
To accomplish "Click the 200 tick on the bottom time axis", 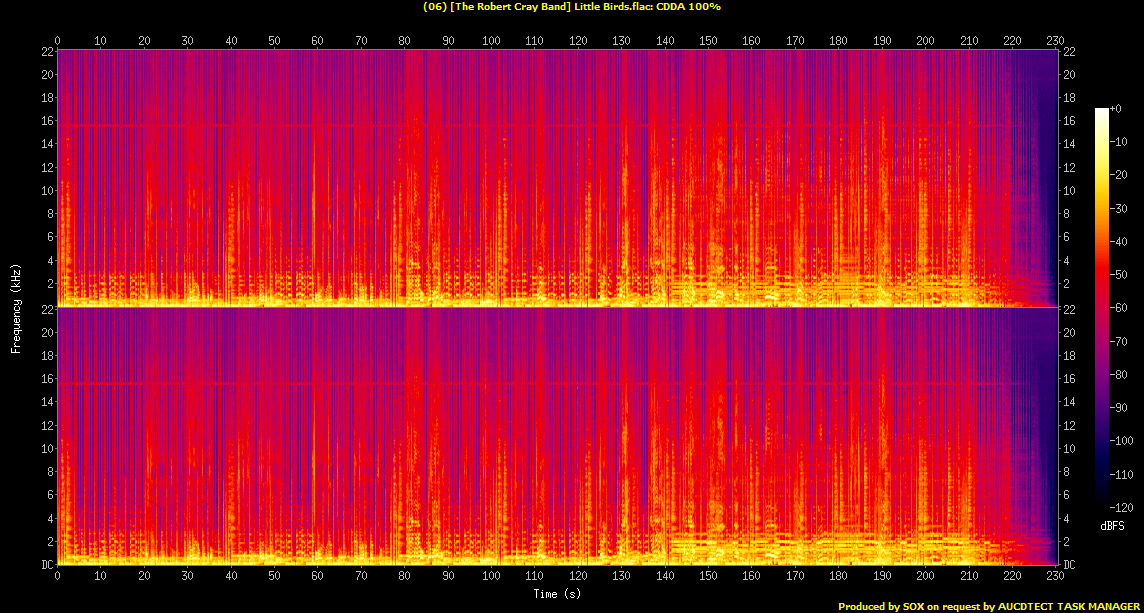I will (925, 577).
